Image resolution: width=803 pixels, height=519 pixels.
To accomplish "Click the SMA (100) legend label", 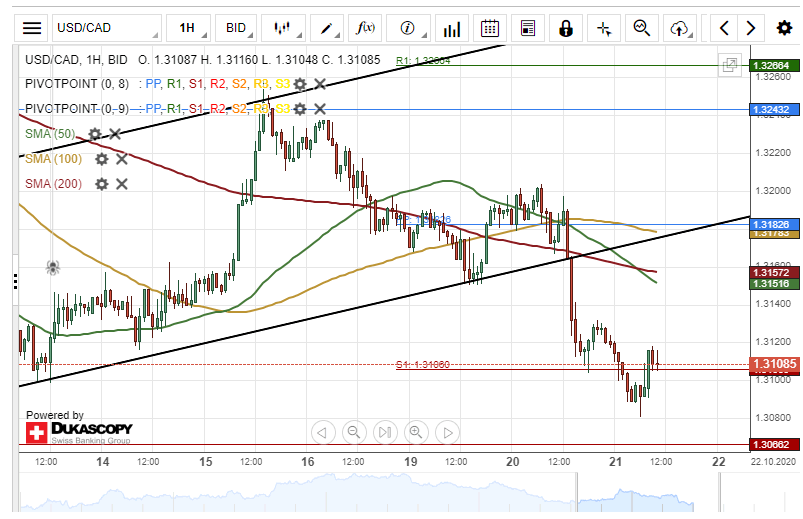I will coord(54,159).
